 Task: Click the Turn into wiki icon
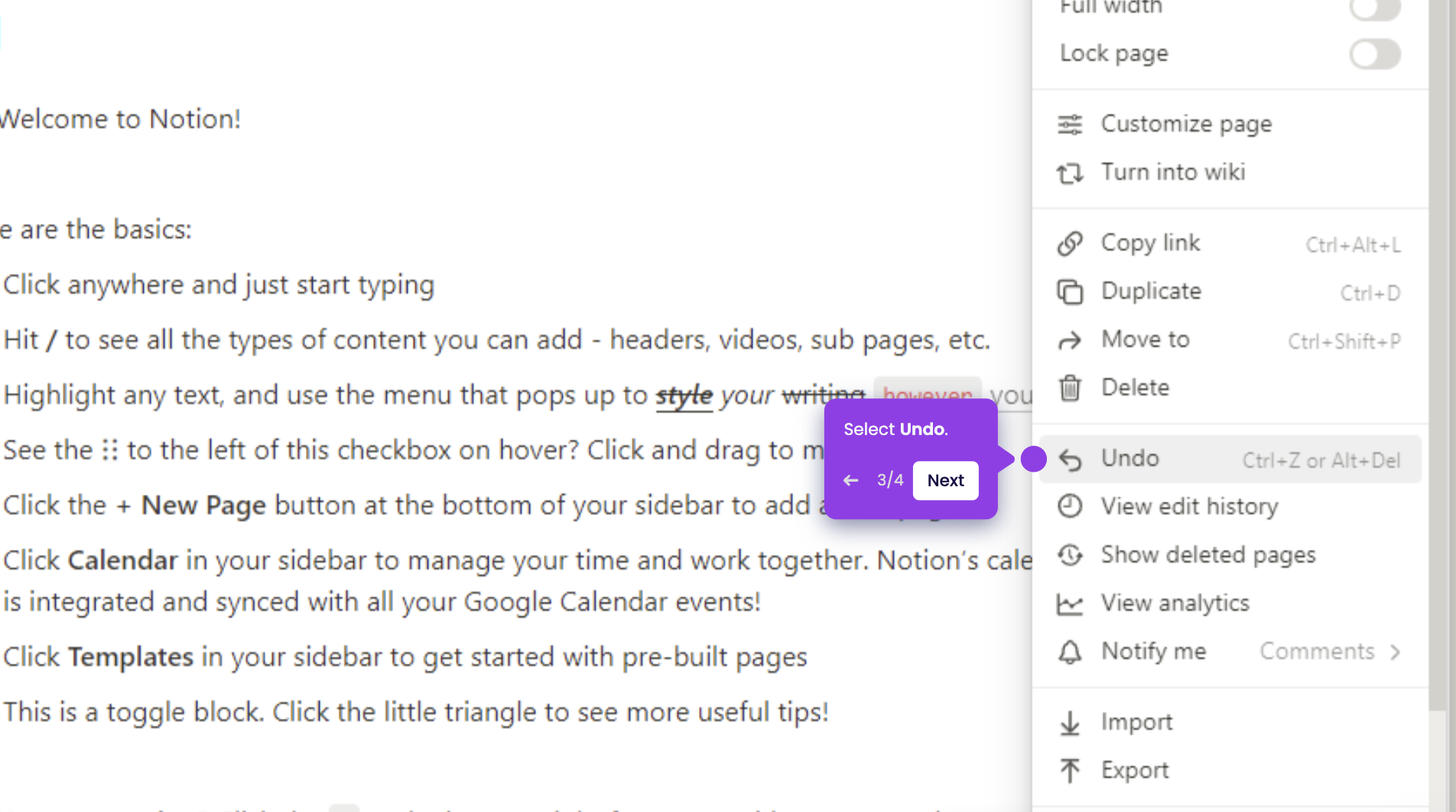(x=1071, y=173)
